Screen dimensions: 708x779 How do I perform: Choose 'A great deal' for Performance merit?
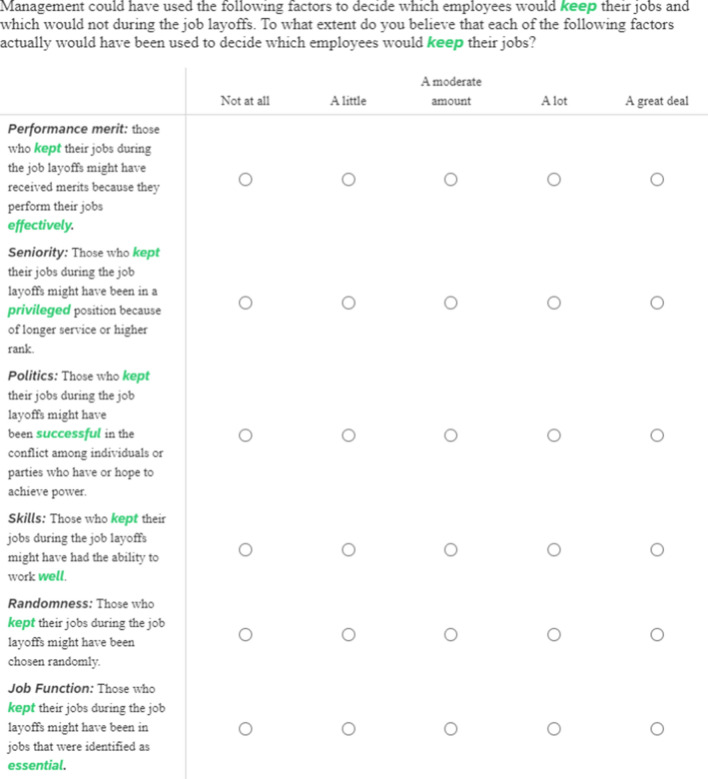pyautogui.click(x=656, y=179)
